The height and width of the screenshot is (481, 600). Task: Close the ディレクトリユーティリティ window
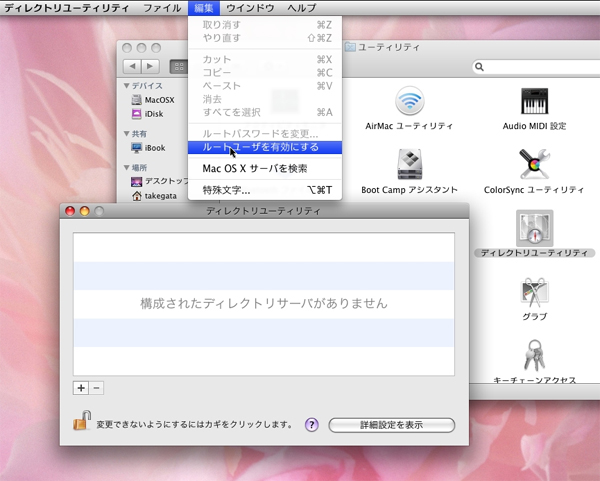tap(70, 211)
